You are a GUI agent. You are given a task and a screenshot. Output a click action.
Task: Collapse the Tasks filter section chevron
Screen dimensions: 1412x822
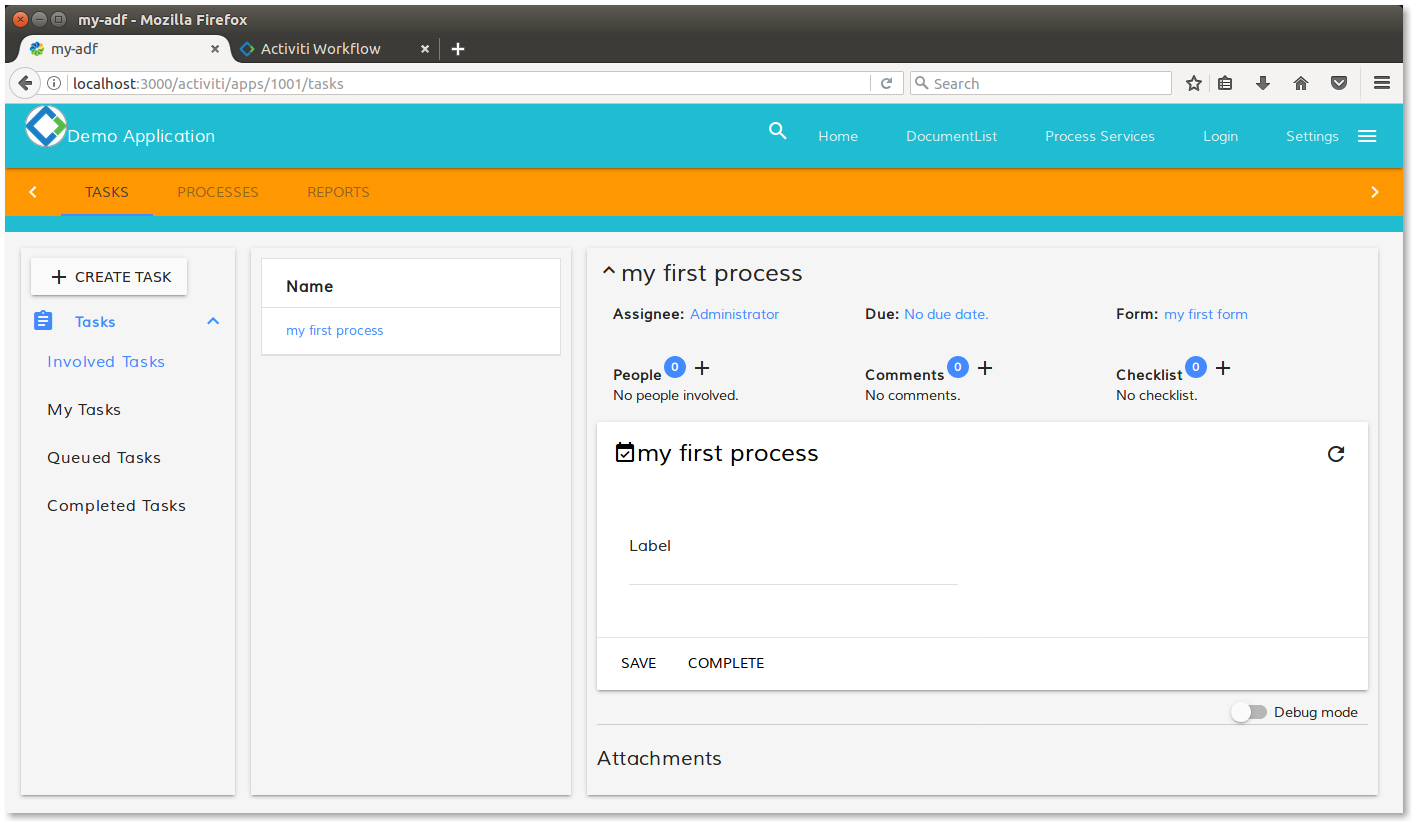(212, 321)
